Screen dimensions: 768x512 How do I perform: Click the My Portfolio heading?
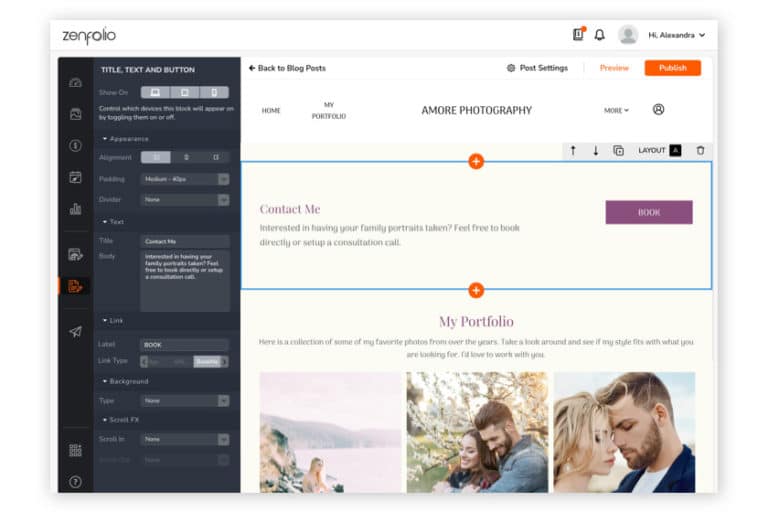tap(476, 321)
